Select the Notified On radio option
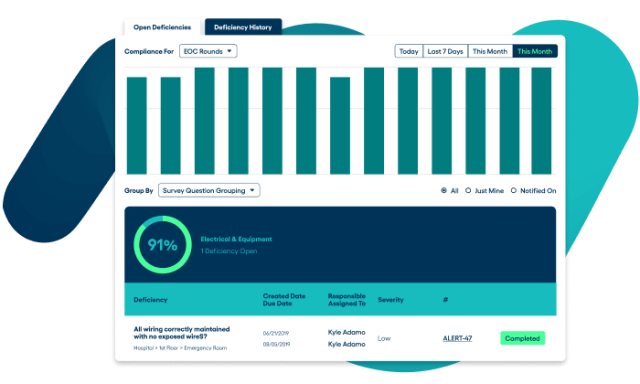640x384 pixels. coord(514,191)
